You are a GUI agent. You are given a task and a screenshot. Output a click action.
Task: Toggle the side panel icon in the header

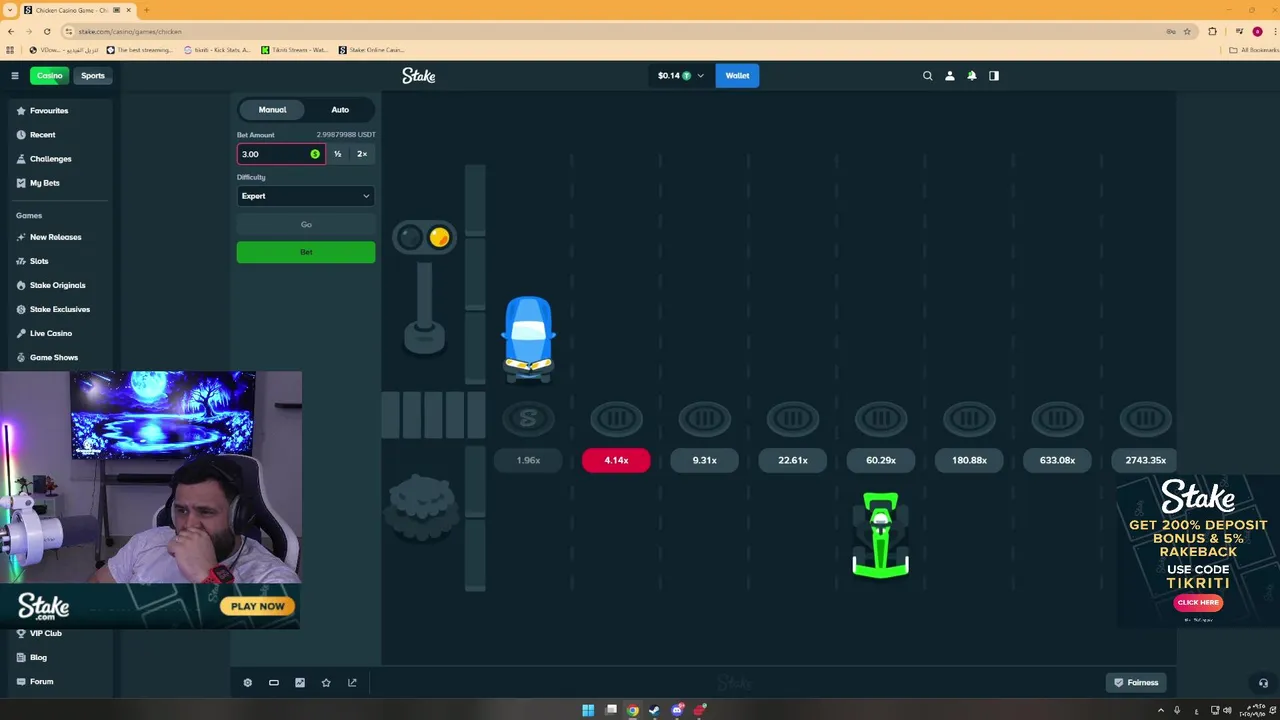[x=994, y=76]
